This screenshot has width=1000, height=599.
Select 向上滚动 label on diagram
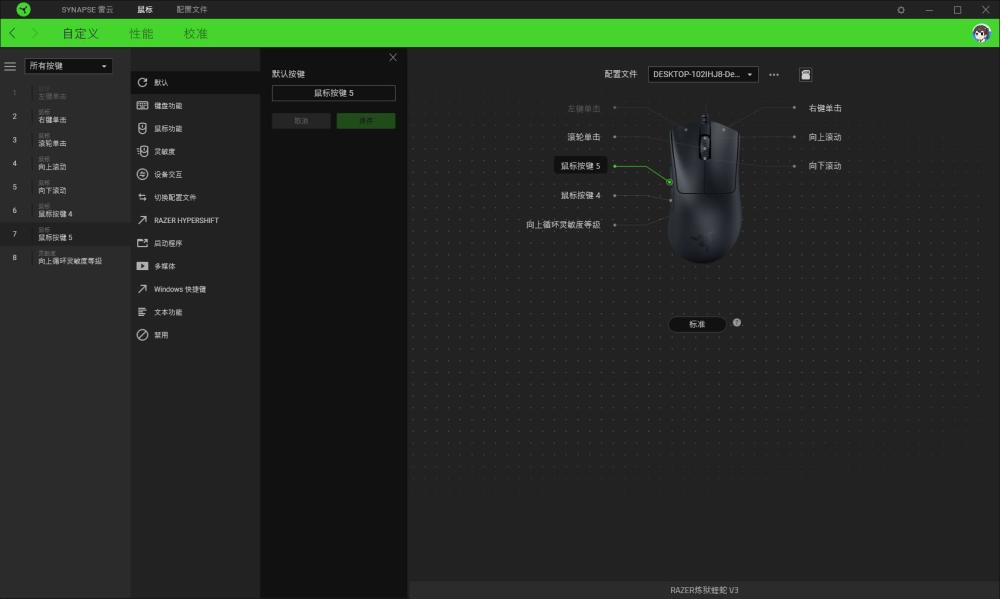pos(825,137)
